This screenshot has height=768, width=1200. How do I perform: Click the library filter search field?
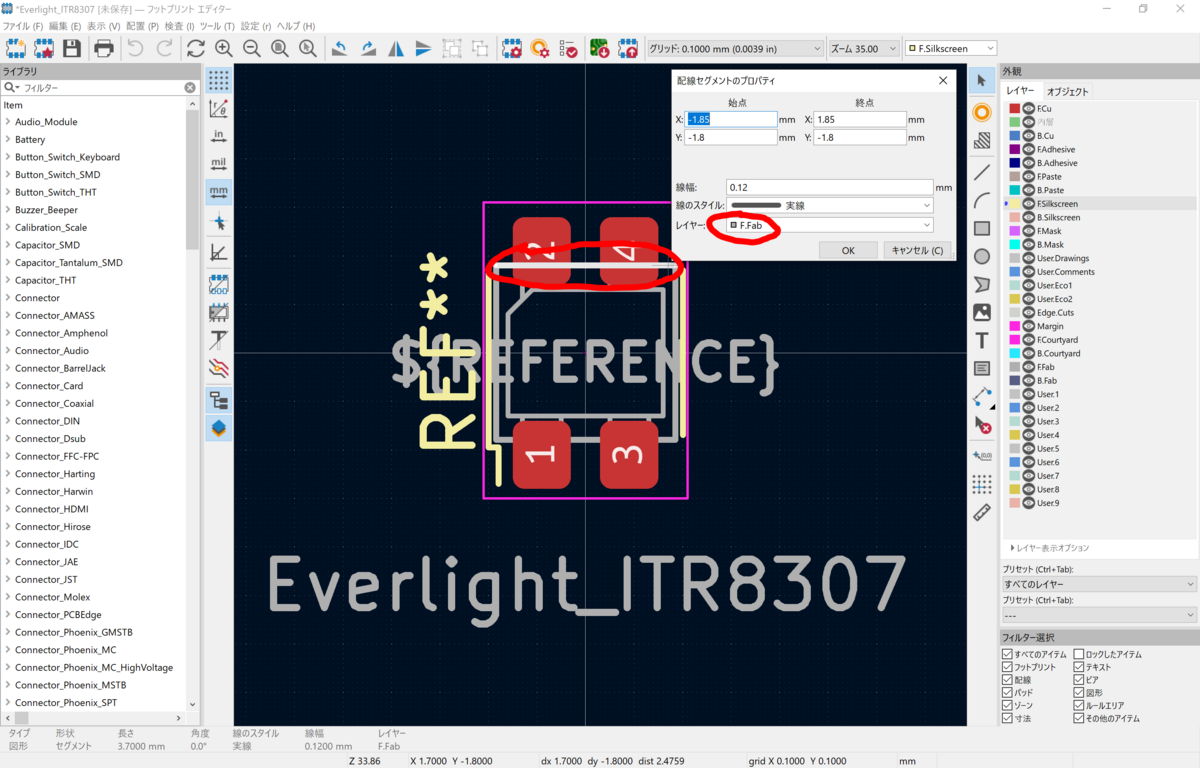(100, 88)
